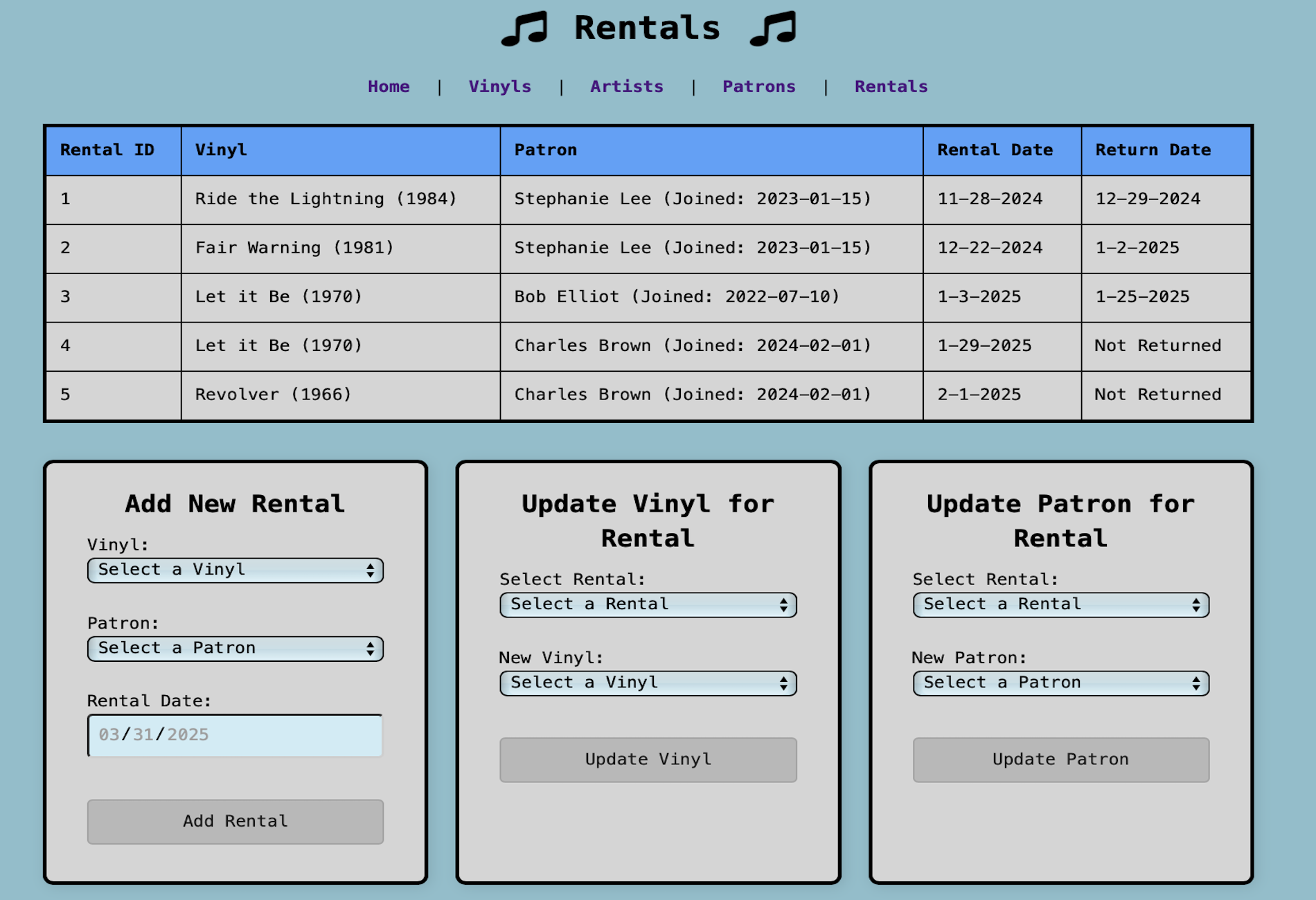Open the Home navigation link

[x=389, y=87]
